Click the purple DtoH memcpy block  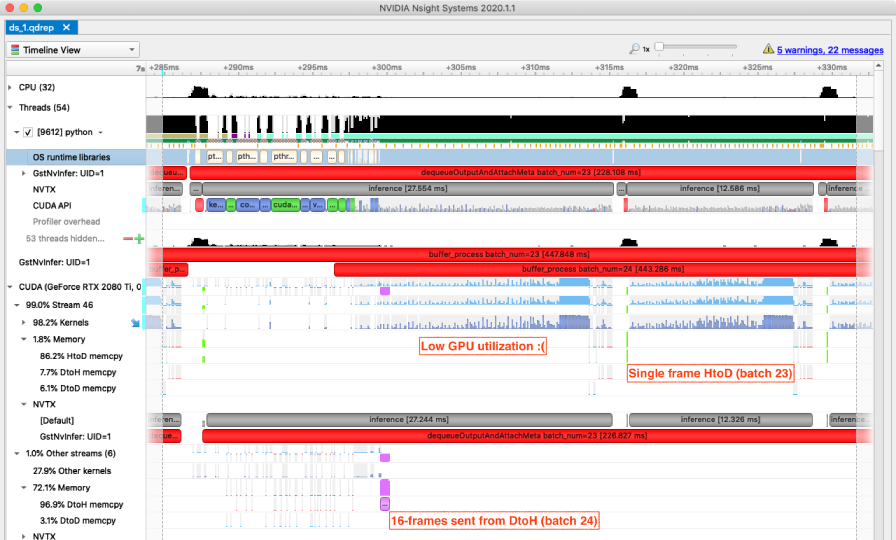[385, 504]
